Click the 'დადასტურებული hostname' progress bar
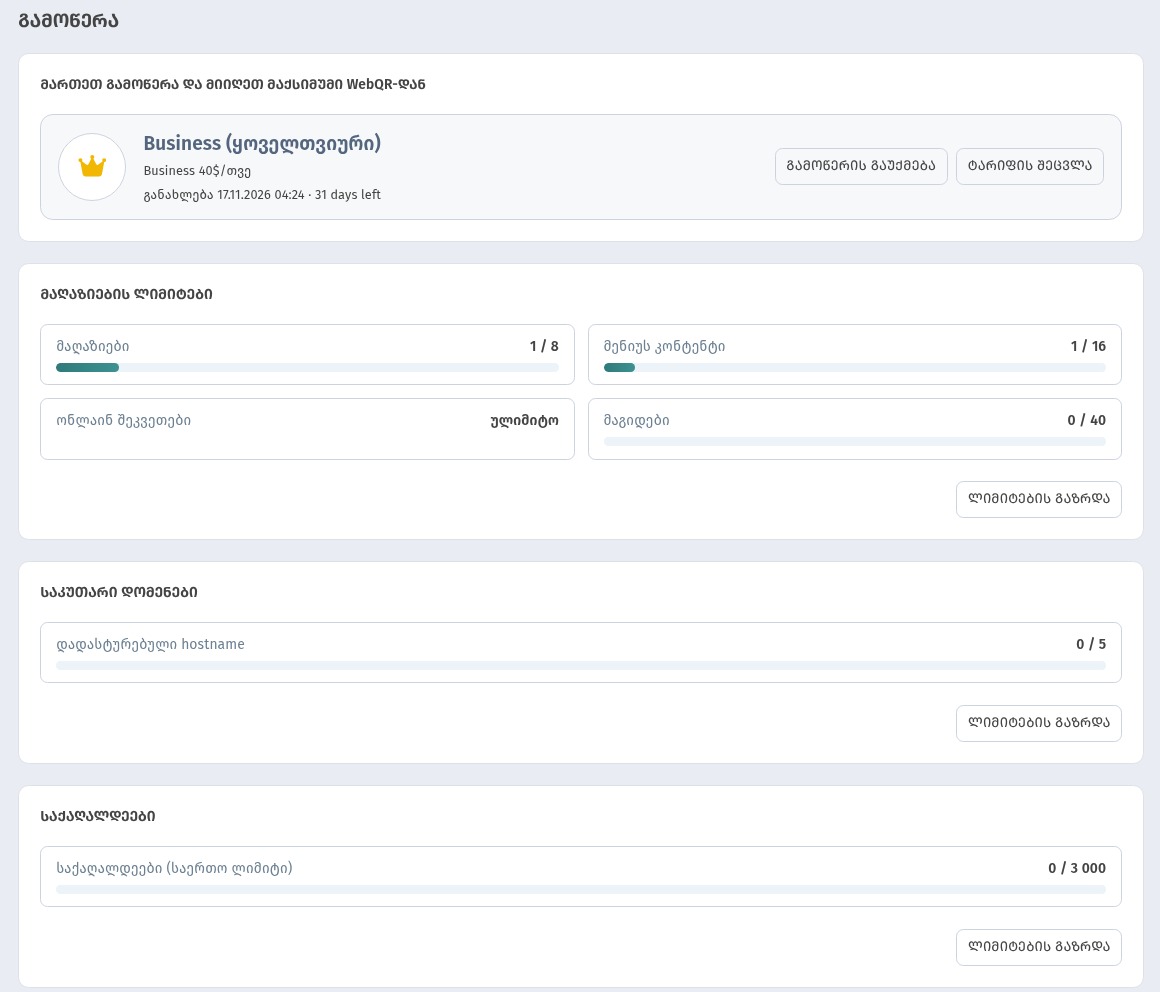The image size is (1160, 992). (x=581, y=666)
